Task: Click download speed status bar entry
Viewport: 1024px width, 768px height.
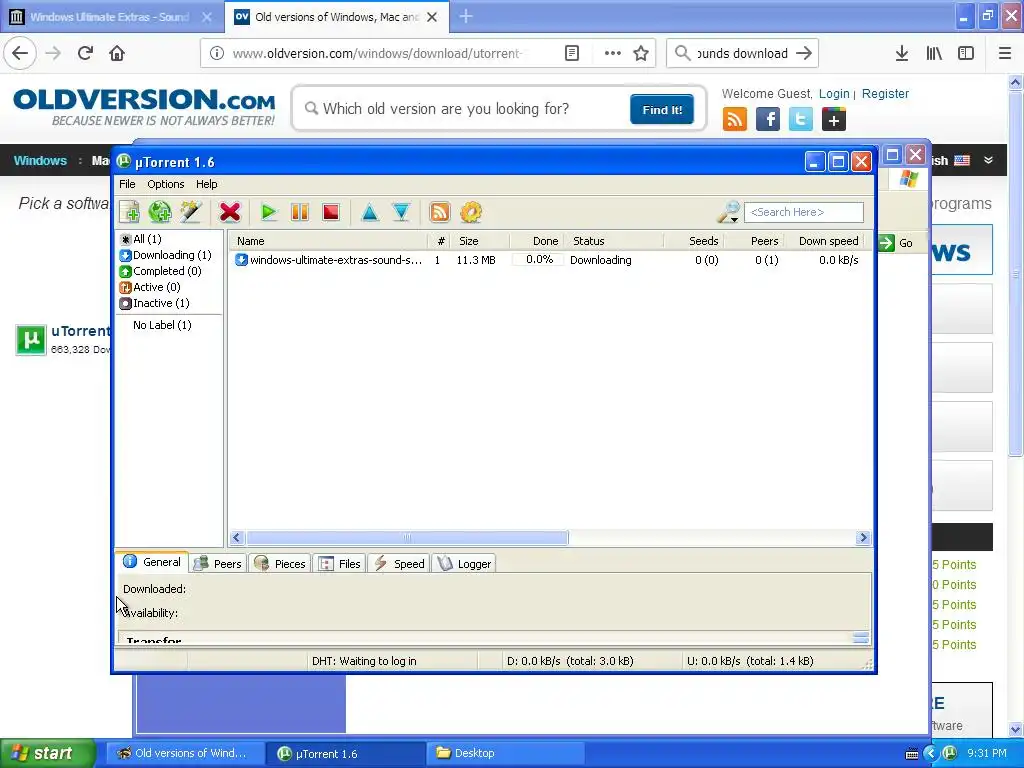Action: click(x=570, y=661)
